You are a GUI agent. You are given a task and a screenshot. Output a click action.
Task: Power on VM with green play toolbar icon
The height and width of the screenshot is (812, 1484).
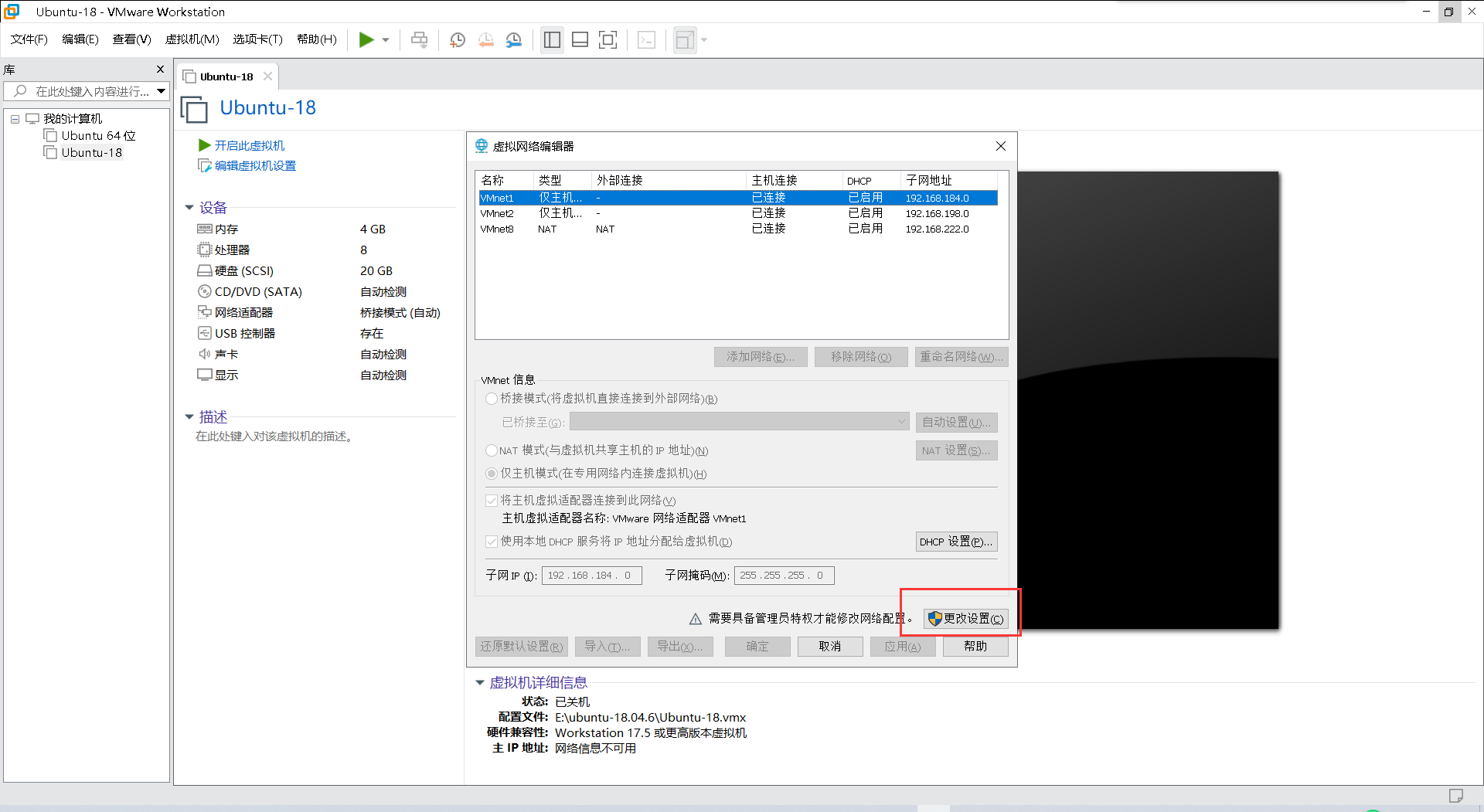366,39
